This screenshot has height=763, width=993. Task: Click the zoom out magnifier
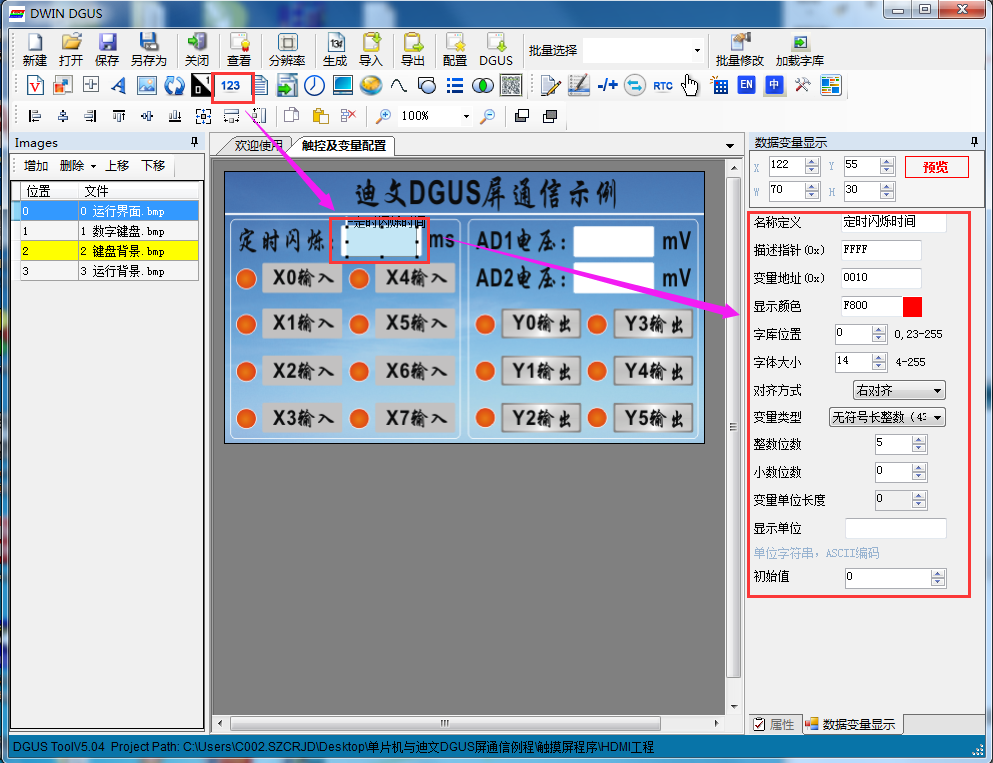click(487, 116)
